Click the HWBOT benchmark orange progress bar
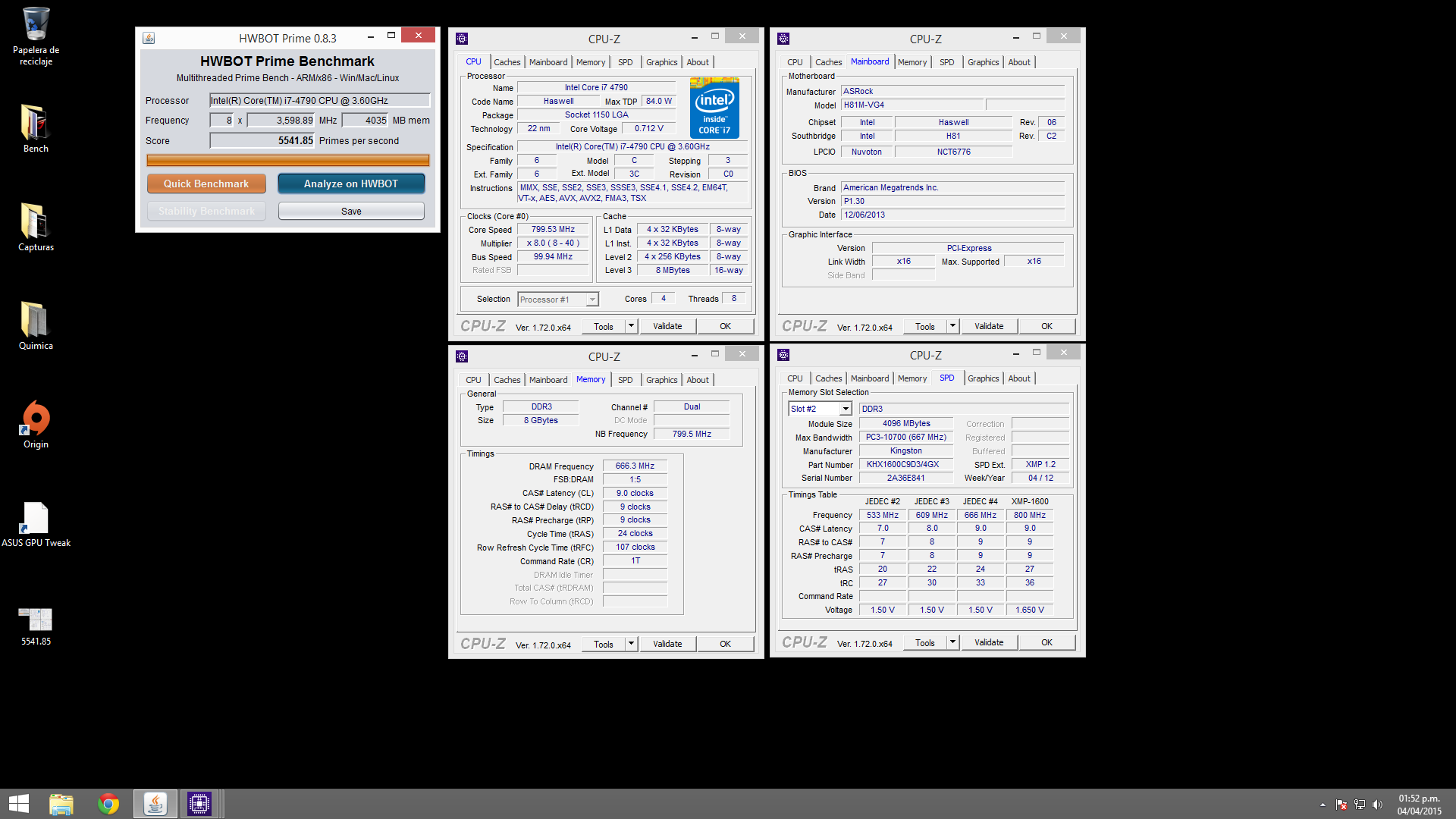The width and height of the screenshot is (1456, 819). tap(287, 160)
